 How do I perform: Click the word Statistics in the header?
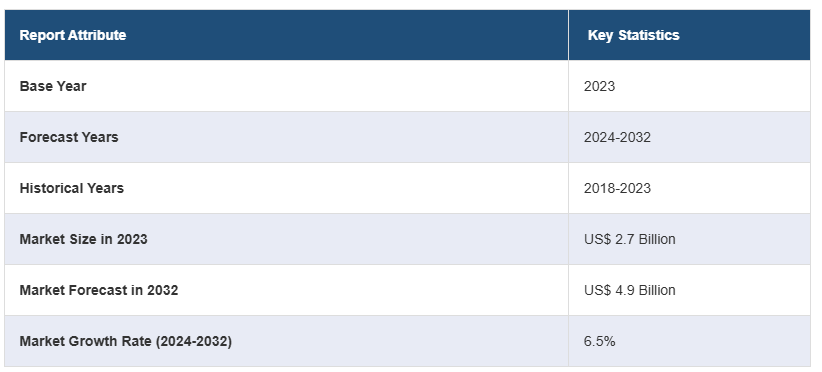pos(649,35)
